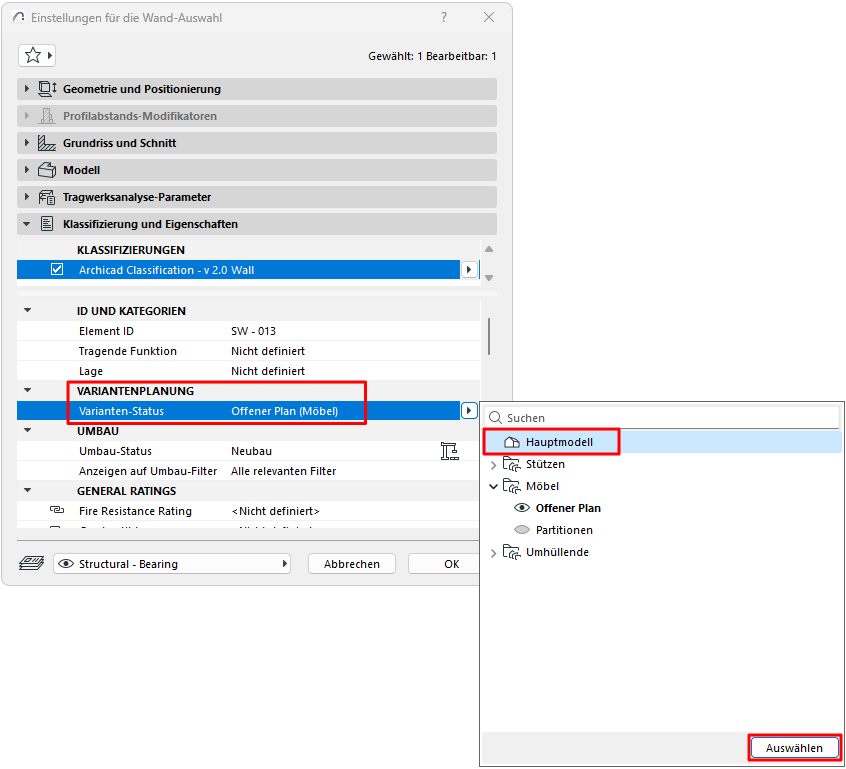Toggle the eye icon on Offener Plan
Image resolution: width=846 pixels, height=769 pixels.
tap(522, 508)
